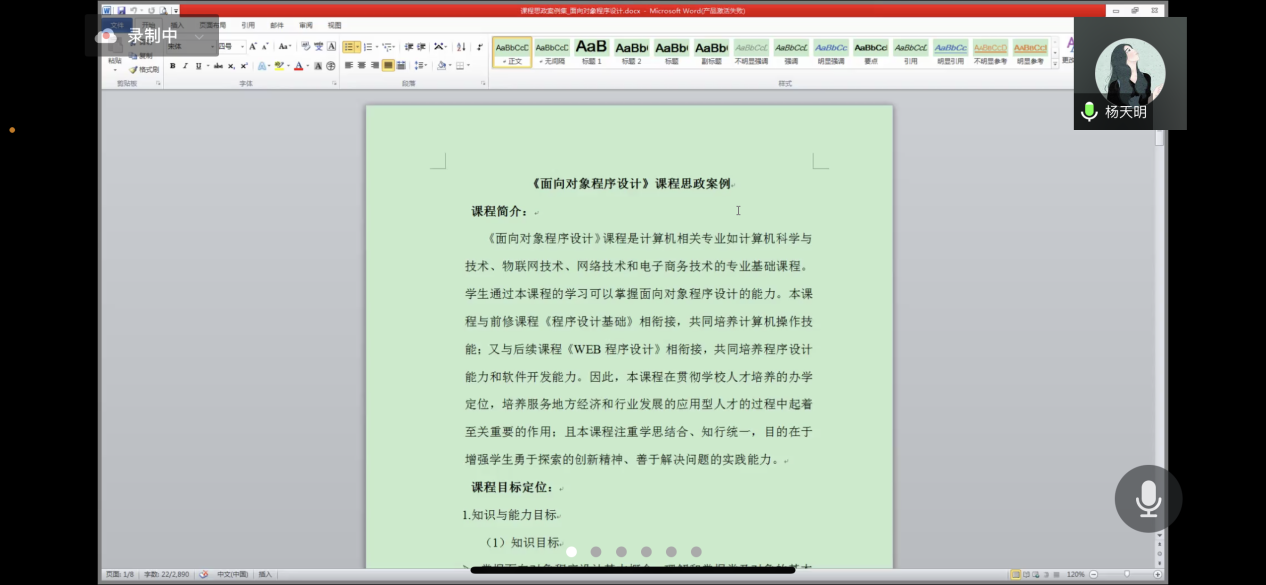Viewport: 1266px width, 585px height.
Task: Click the center alignment icon
Action: click(361, 65)
